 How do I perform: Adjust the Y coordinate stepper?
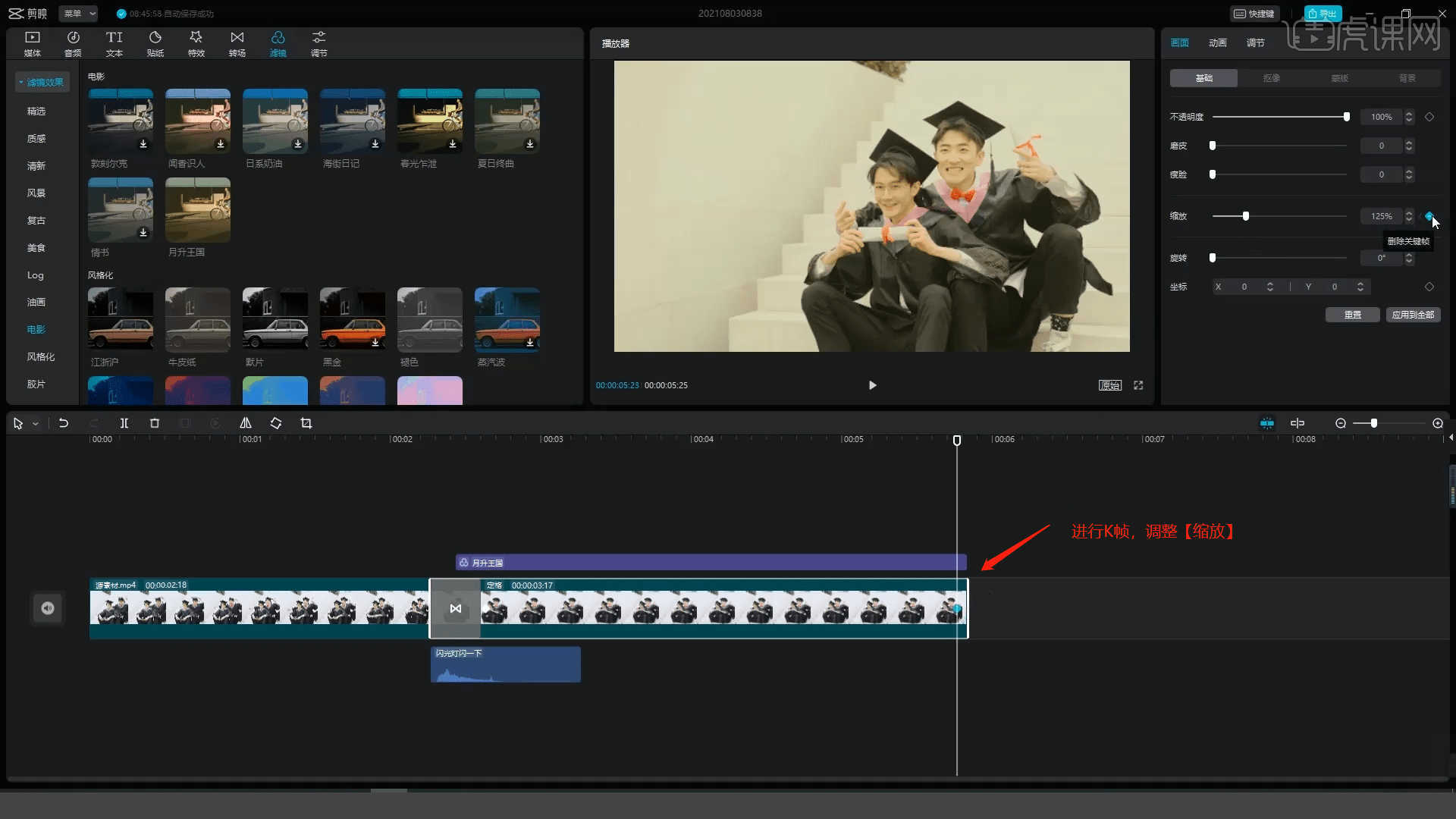[1360, 287]
